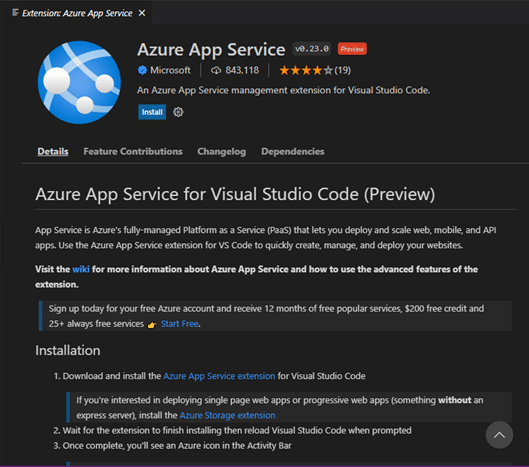Open the Details tab
Viewport: 529px width, 467px height.
click(53, 152)
